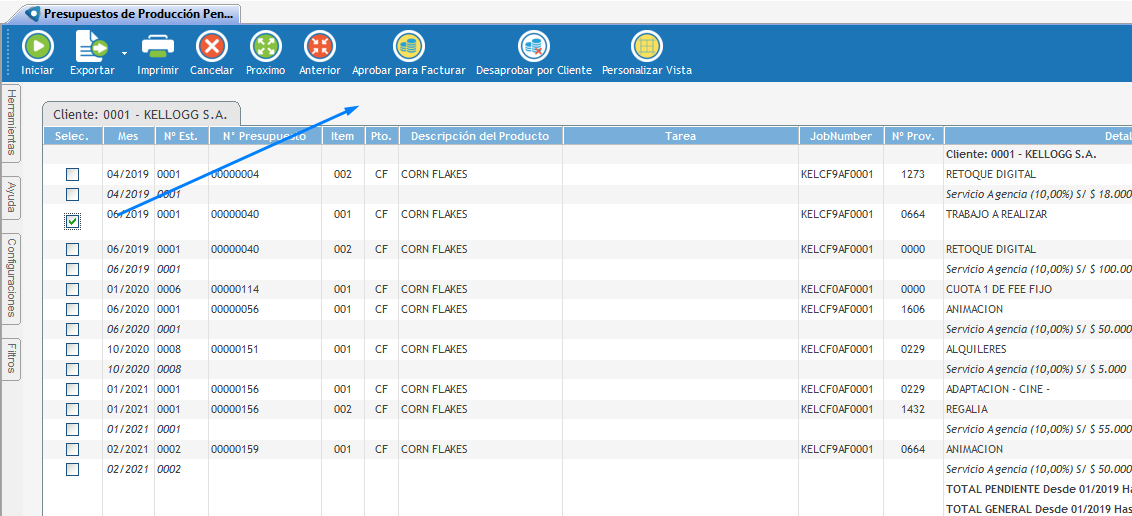
Task: Open the Configuraciones side tab
Action: pyautogui.click(x=11, y=275)
